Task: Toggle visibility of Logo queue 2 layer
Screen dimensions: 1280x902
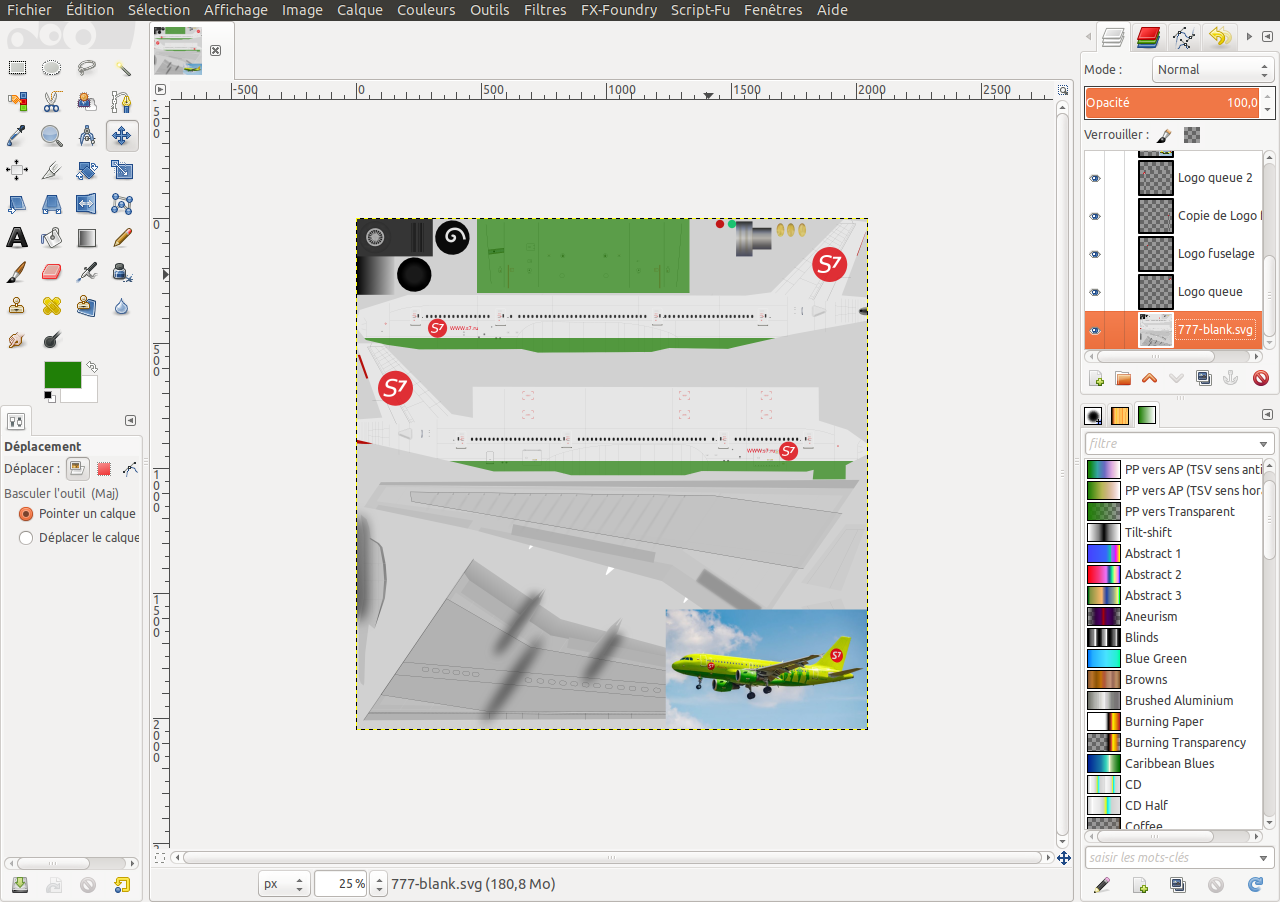Action: coord(1095,178)
